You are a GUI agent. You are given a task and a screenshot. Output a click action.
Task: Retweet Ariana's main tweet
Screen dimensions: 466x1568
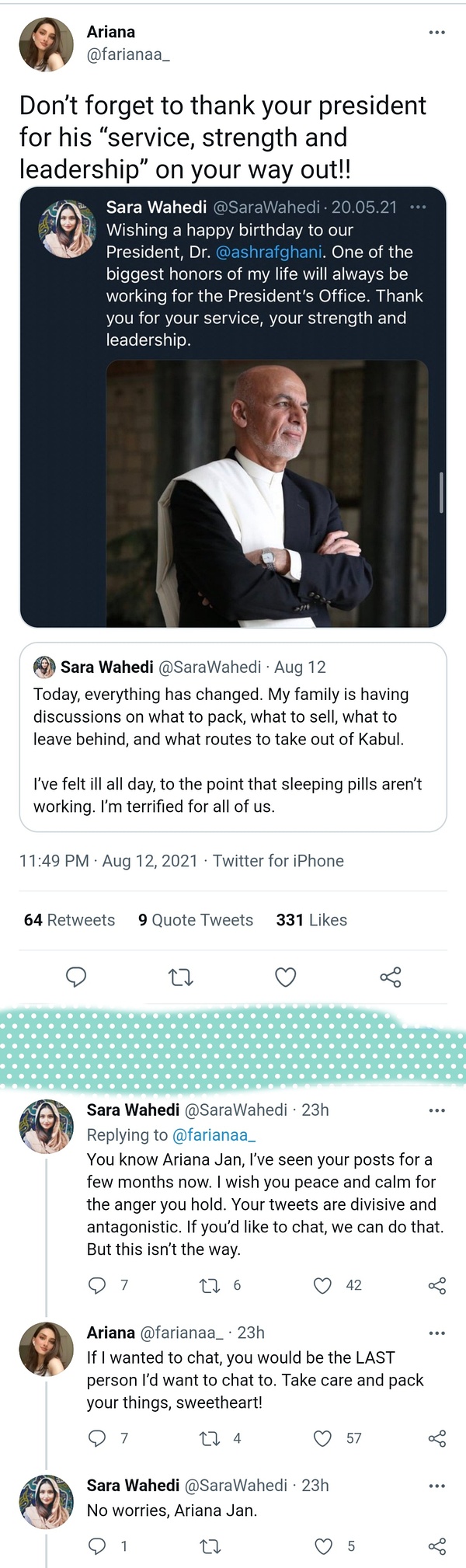(181, 977)
